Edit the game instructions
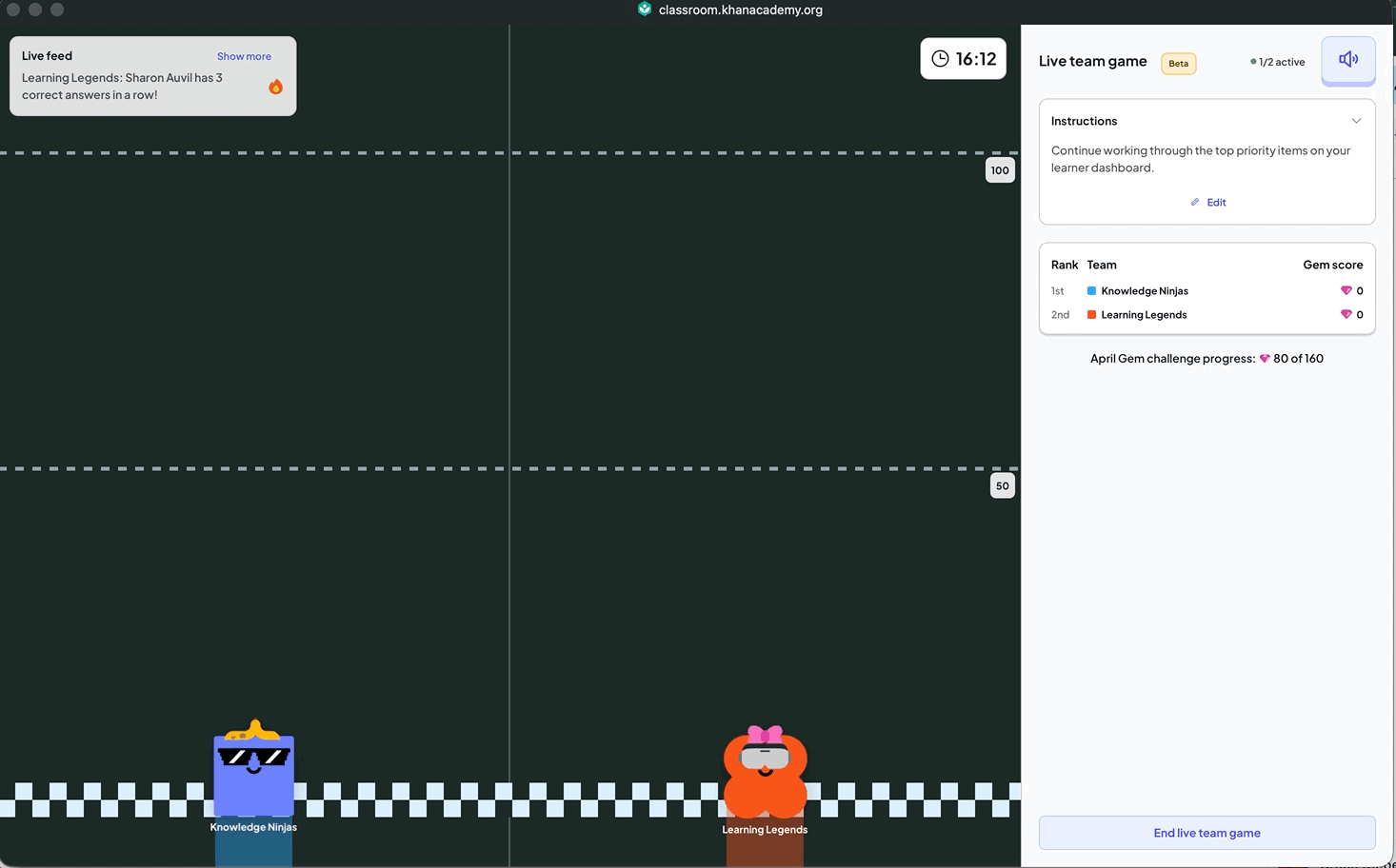 (x=1207, y=202)
